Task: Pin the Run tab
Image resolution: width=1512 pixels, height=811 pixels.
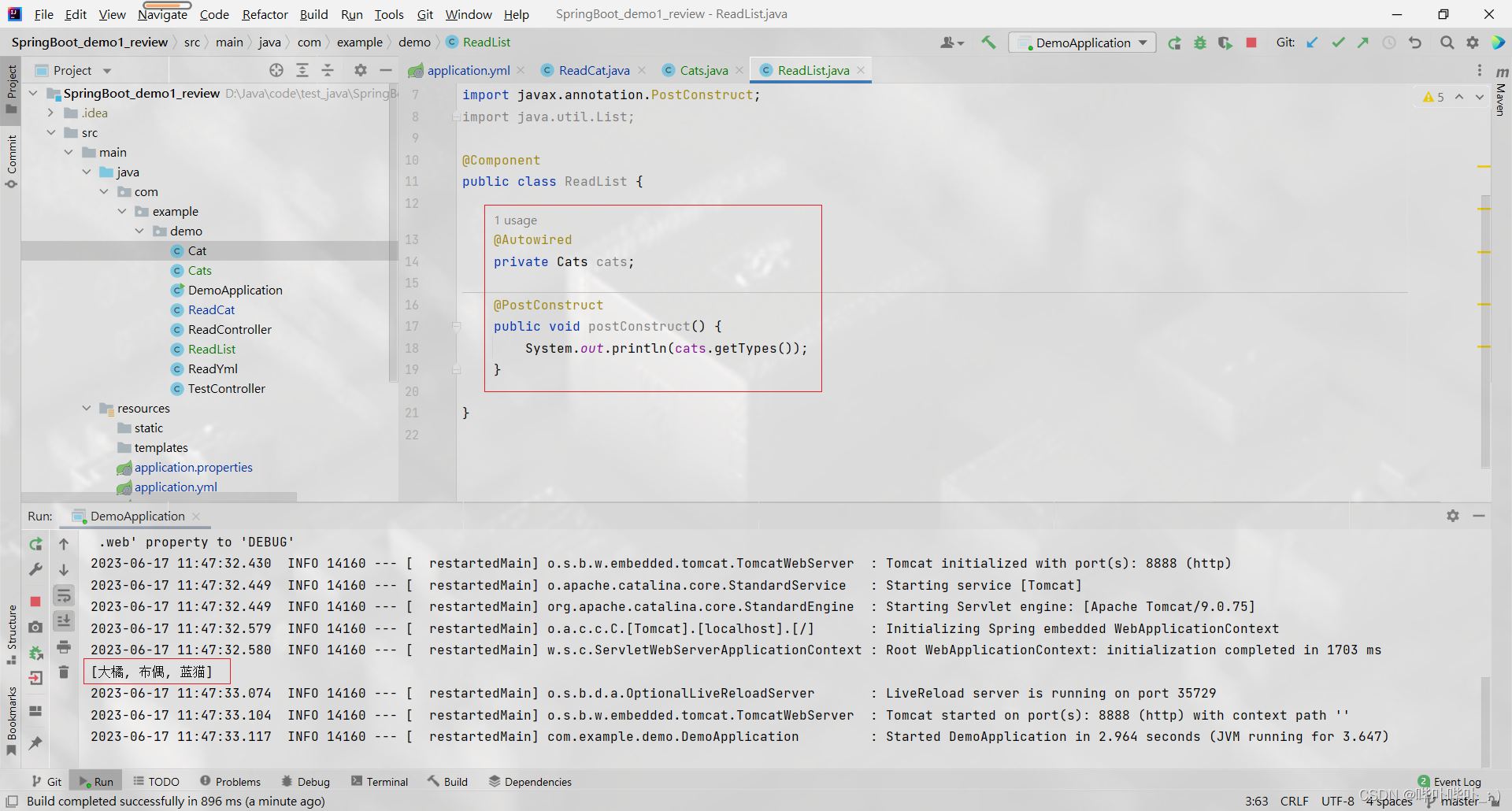Action: 35,742
